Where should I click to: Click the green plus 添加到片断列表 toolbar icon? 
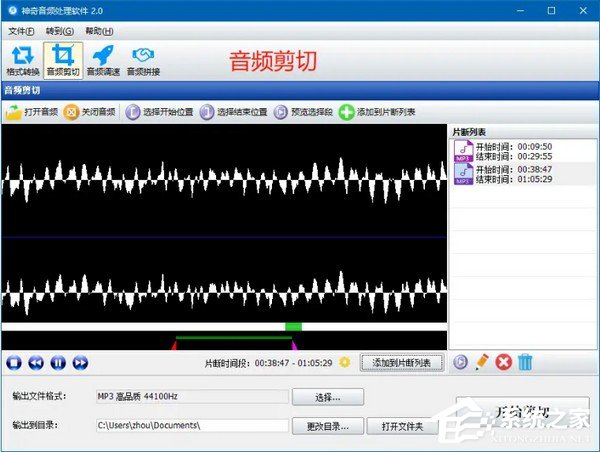click(x=346, y=113)
